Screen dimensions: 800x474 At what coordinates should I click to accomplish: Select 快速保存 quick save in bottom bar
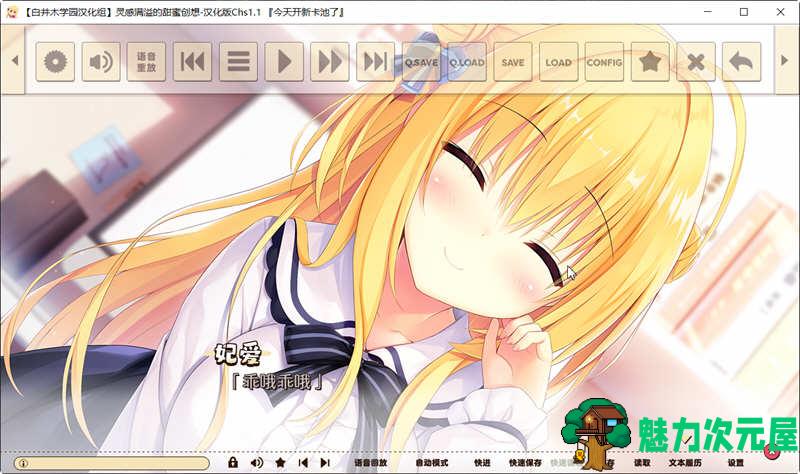point(525,463)
